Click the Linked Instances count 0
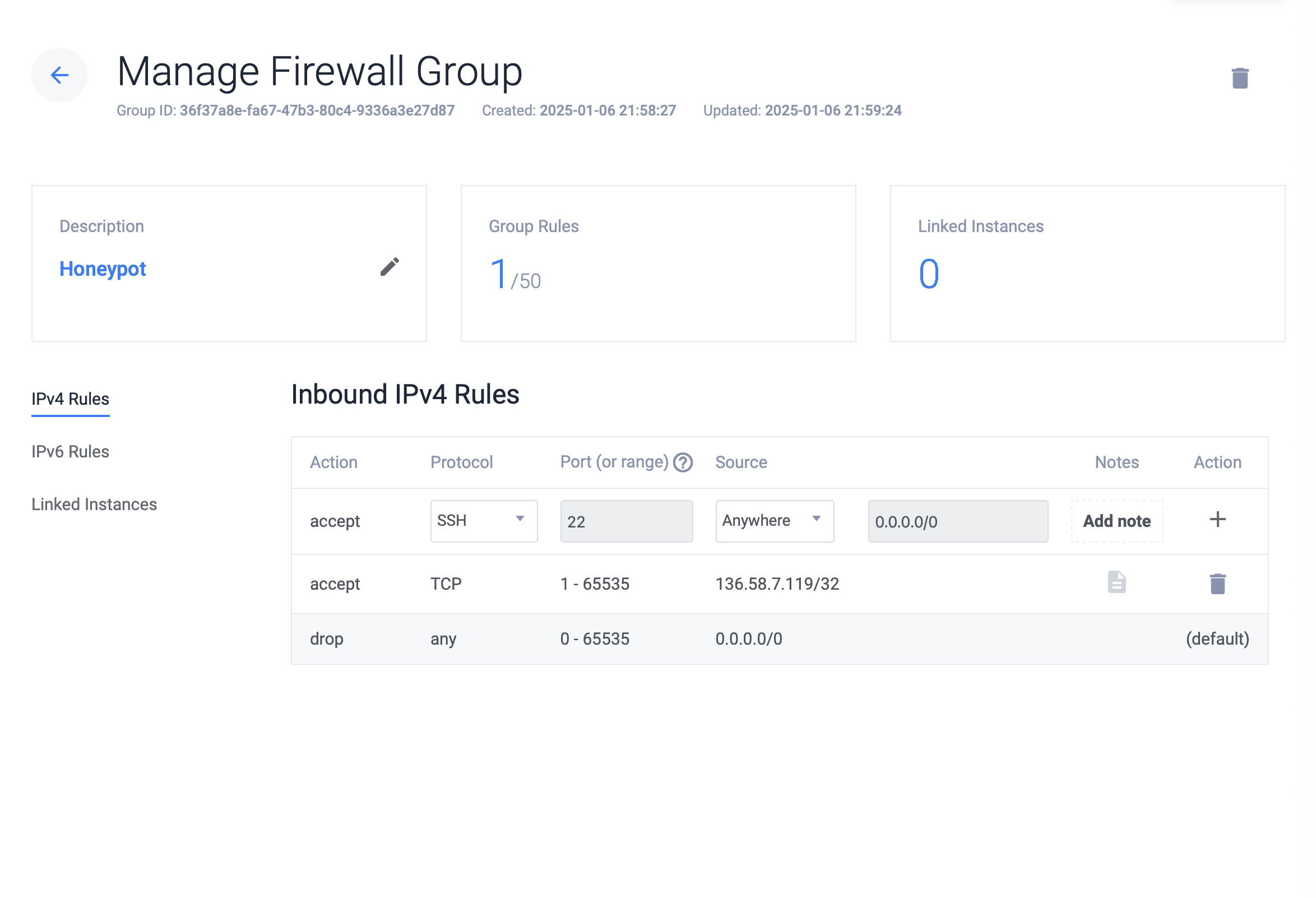This screenshot has height=898, width=1316. (x=929, y=274)
